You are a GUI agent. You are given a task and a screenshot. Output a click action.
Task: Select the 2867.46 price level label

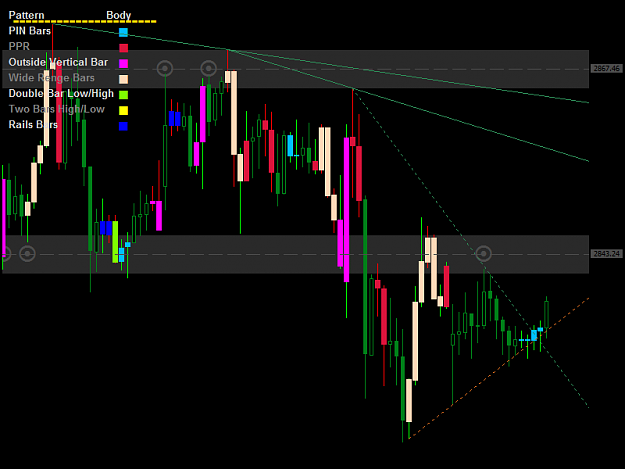click(606, 69)
